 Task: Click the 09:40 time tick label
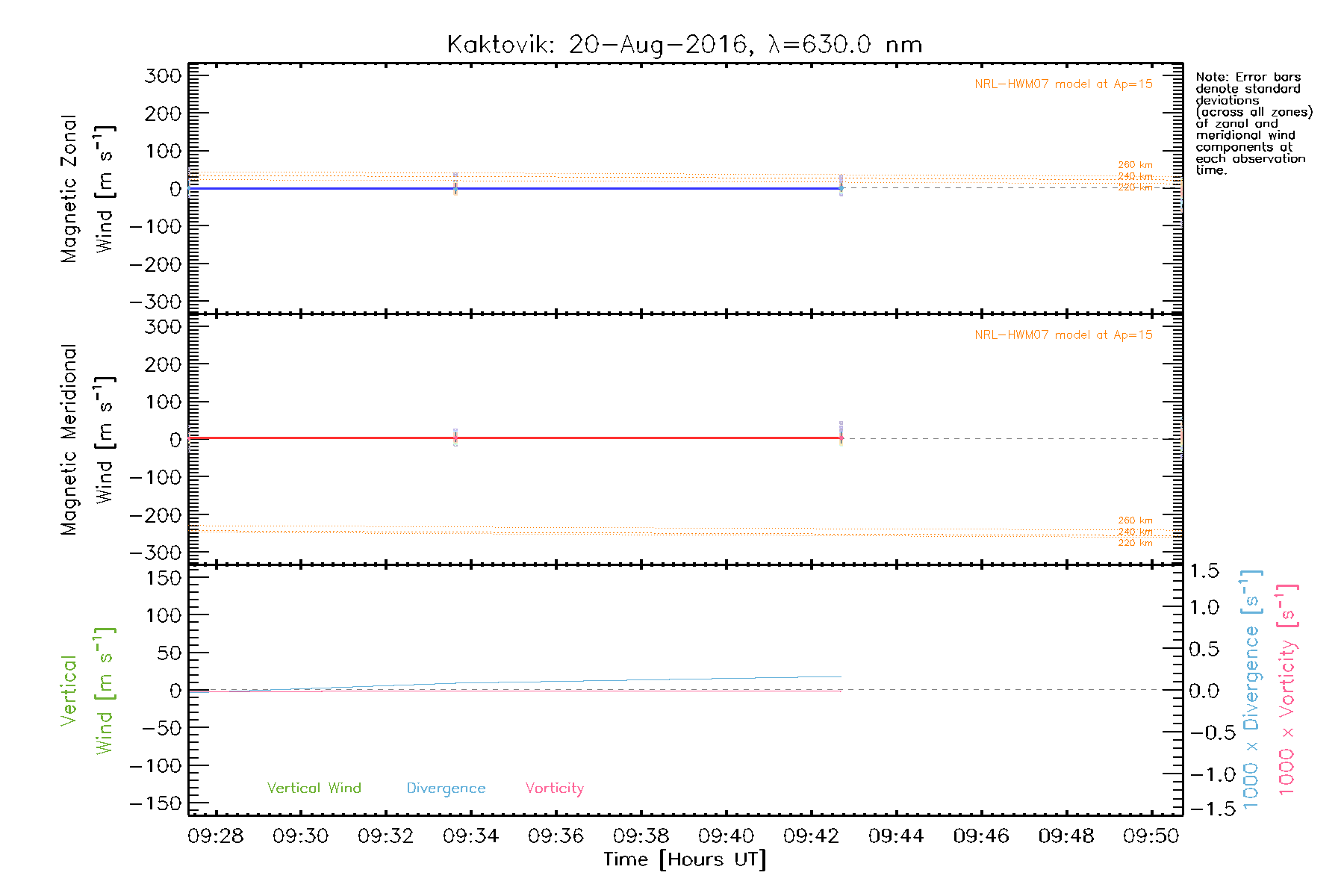coord(727,836)
